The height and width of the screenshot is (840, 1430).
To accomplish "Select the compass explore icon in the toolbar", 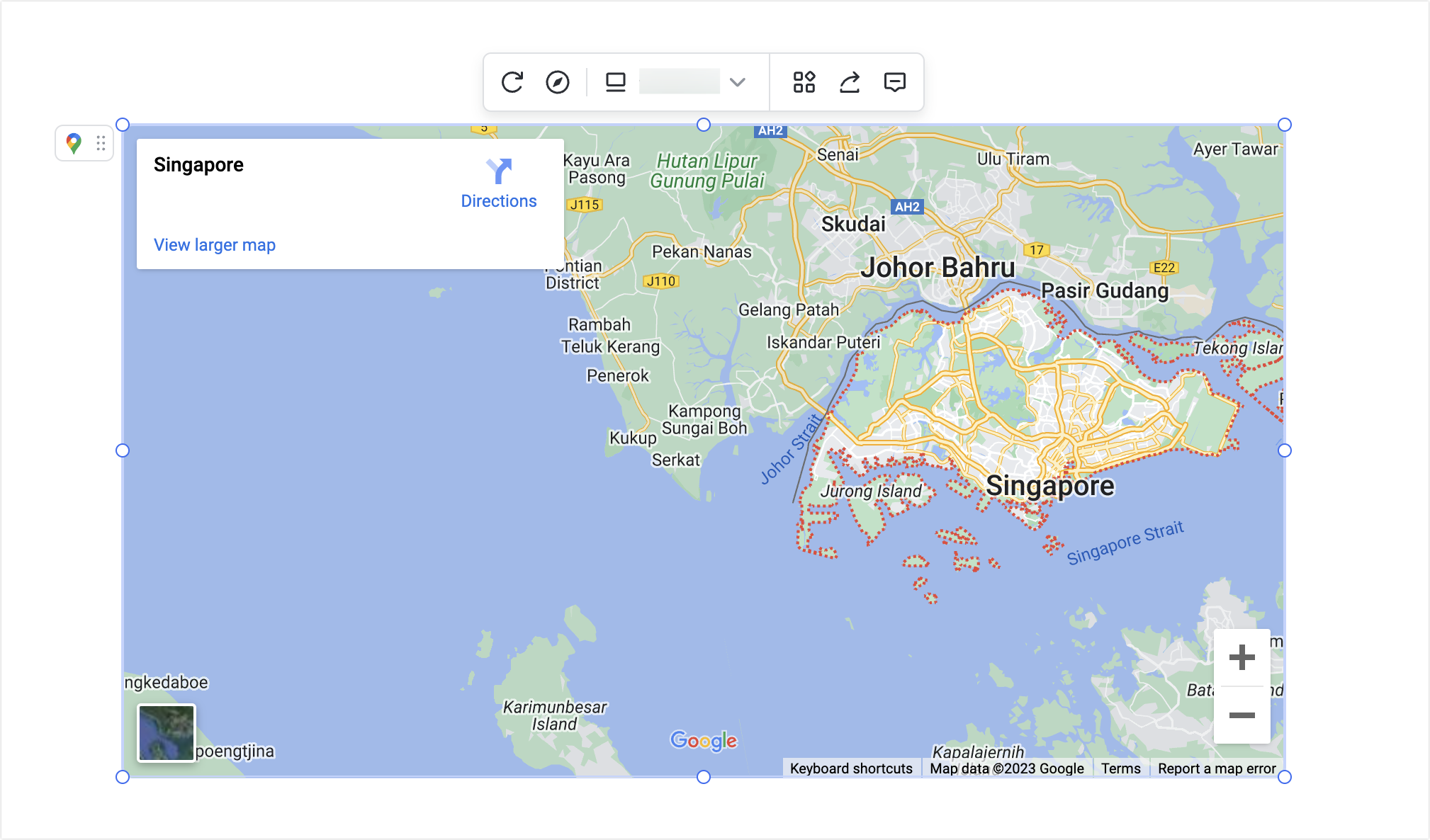I will point(558,81).
